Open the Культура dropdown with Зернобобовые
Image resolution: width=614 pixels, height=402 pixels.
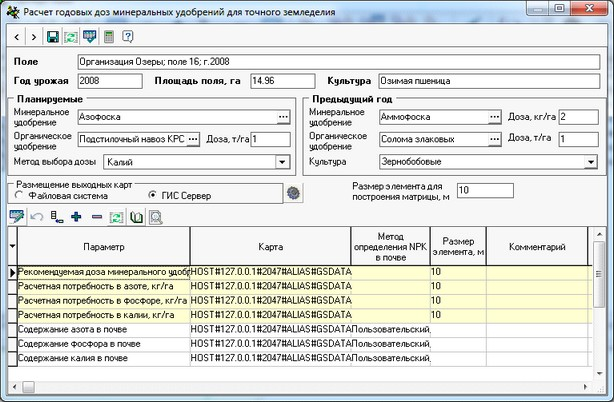pos(590,161)
